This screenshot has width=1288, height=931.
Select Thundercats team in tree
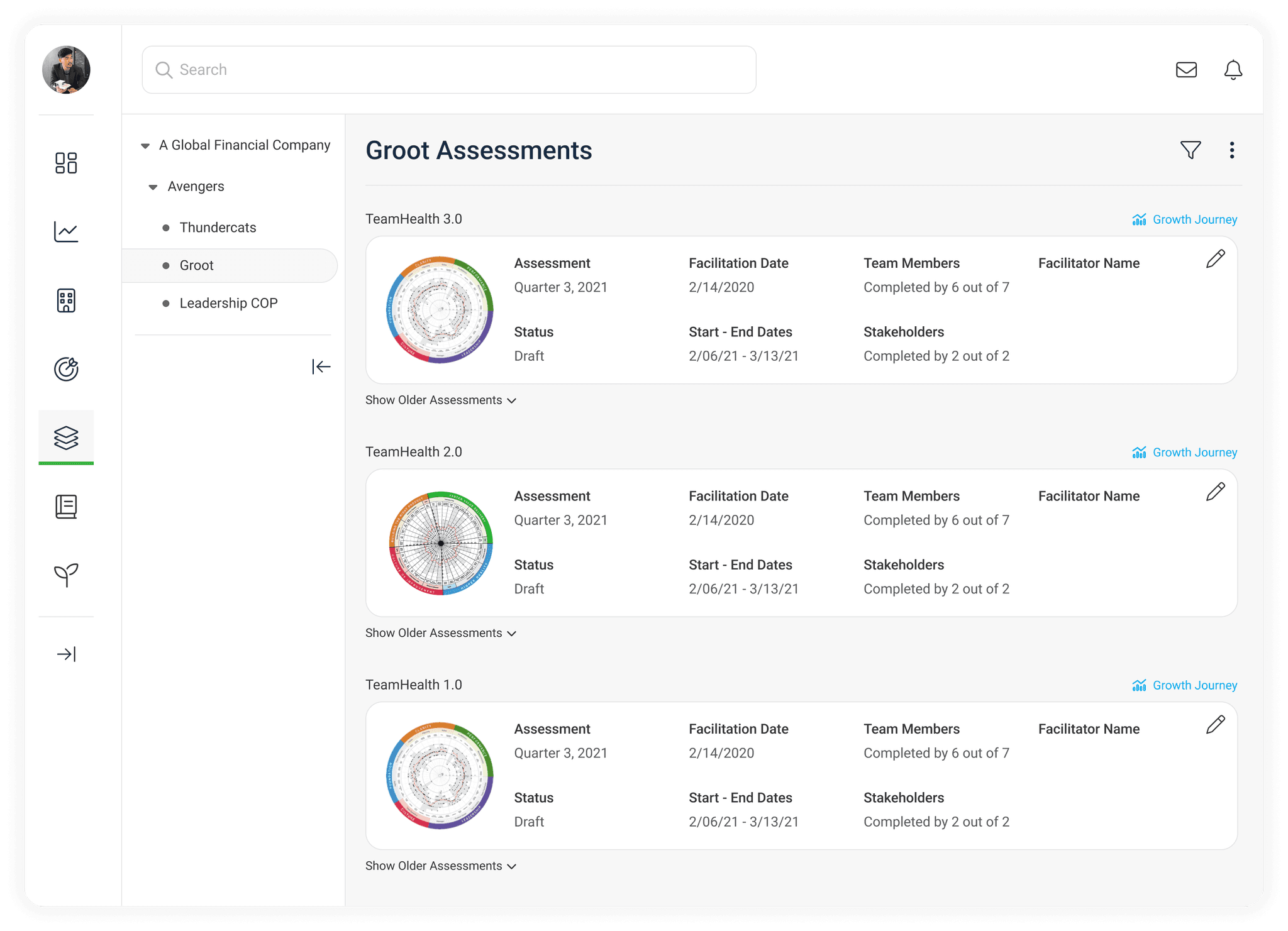point(218,228)
